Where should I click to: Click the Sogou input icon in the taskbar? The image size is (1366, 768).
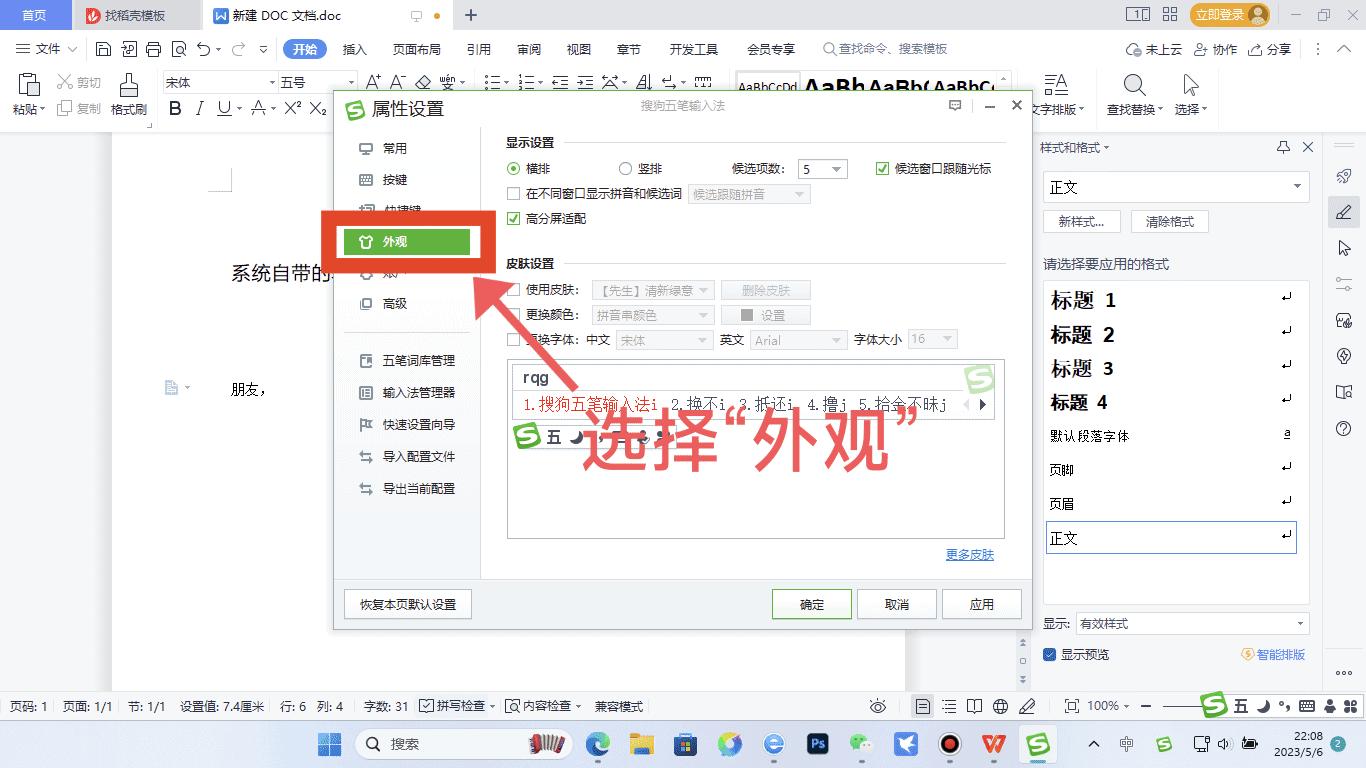pyautogui.click(x=1038, y=744)
